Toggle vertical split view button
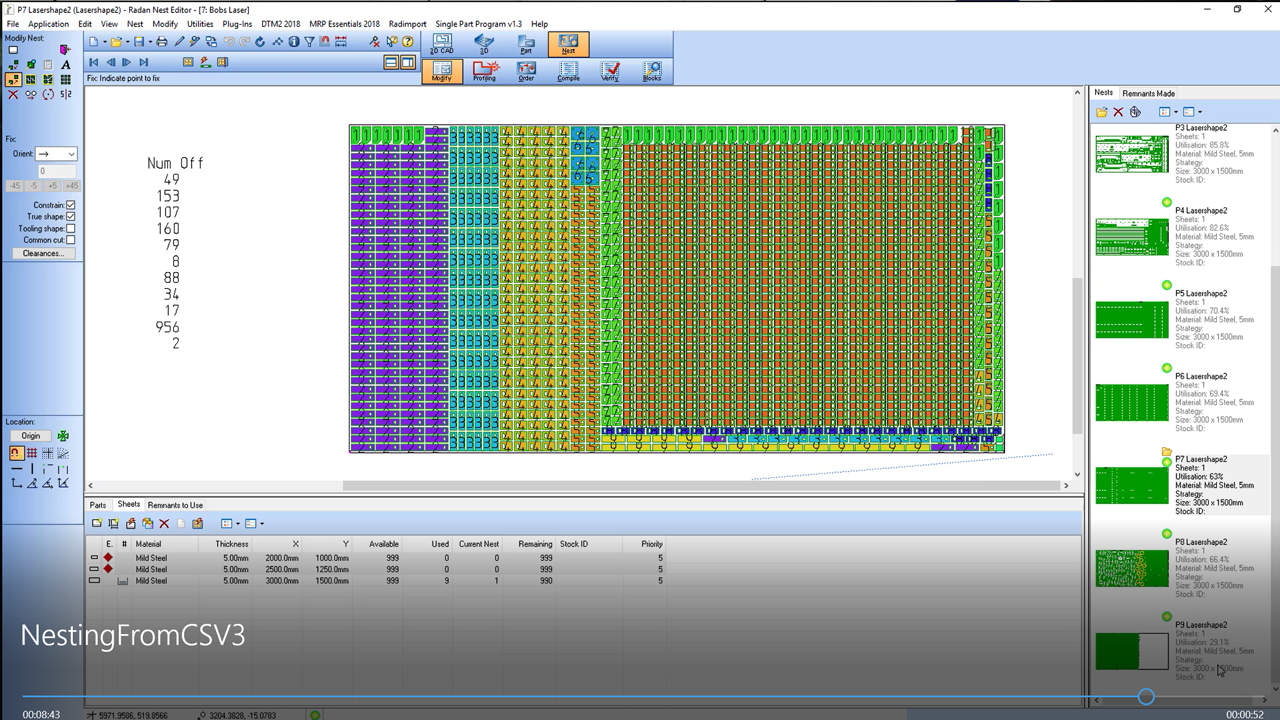The image size is (1280, 720). [407, 62]
